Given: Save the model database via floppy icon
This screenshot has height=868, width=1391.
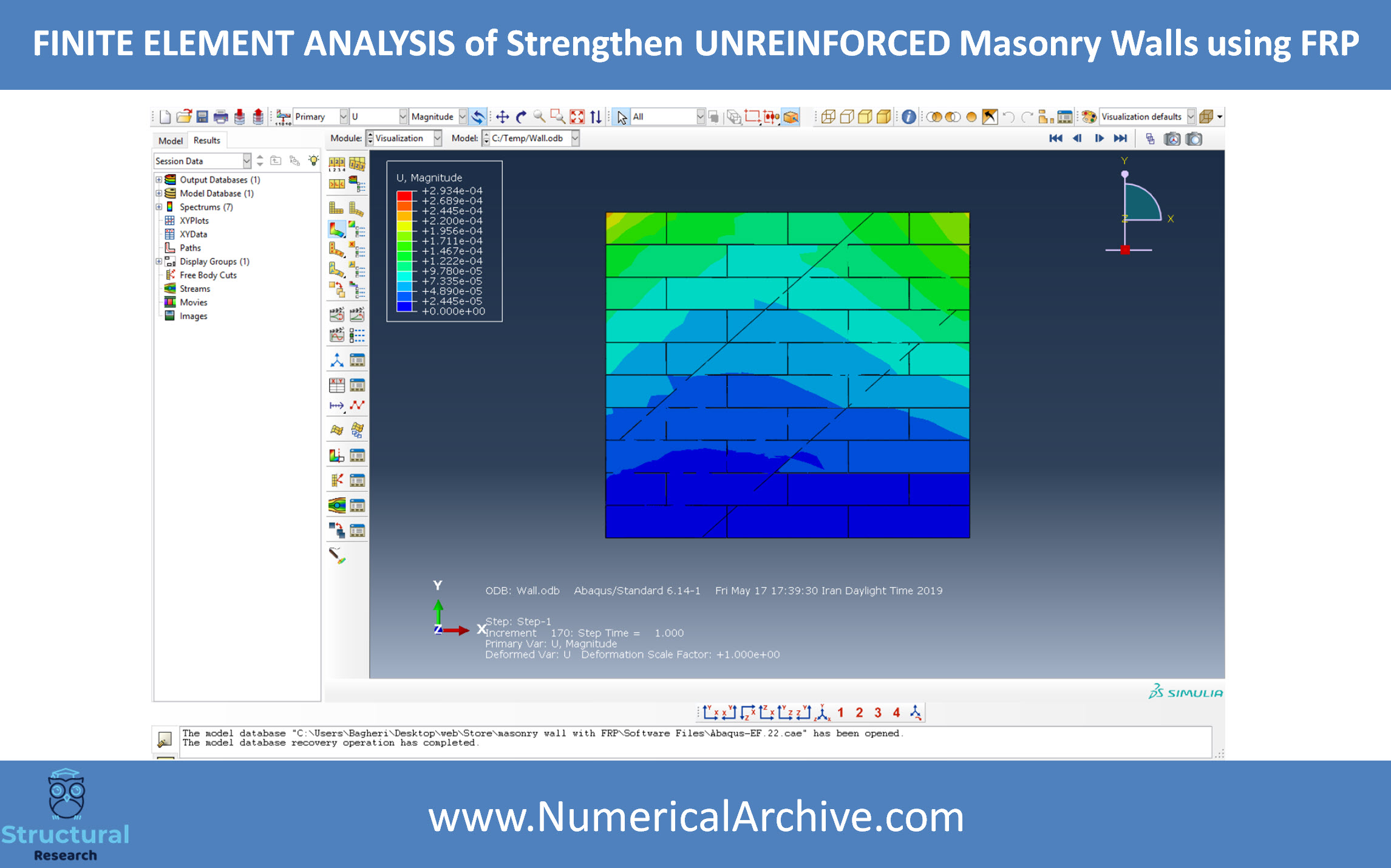Looking at the screenshot, I should (202, 117).
